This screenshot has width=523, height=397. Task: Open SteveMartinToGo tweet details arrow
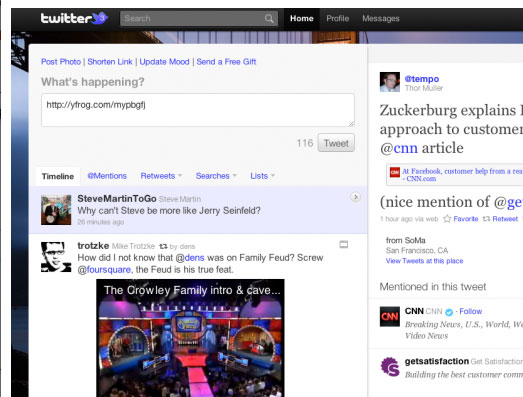coord(356,197)
